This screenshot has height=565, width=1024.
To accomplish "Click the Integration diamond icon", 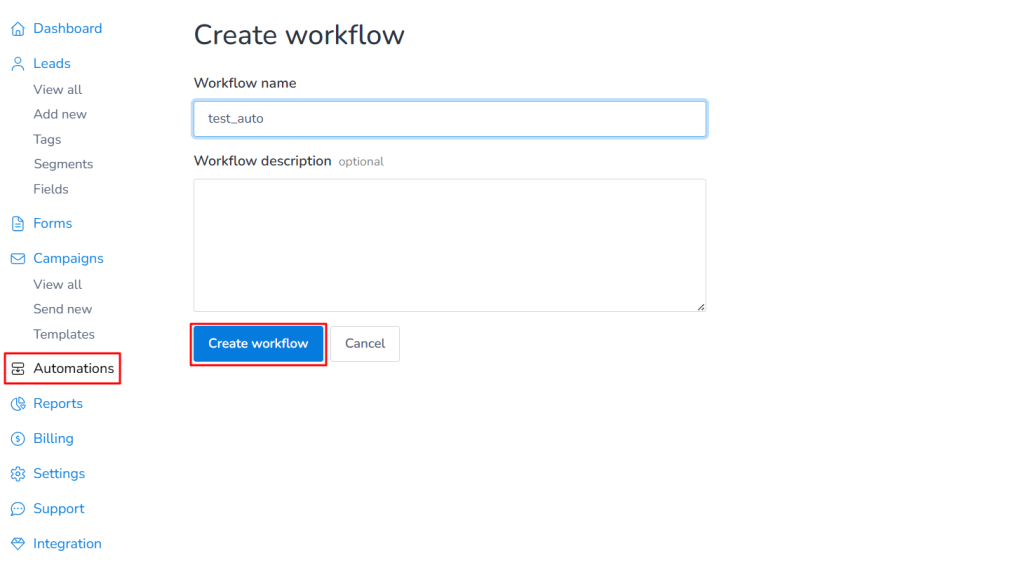I will 18,543.
